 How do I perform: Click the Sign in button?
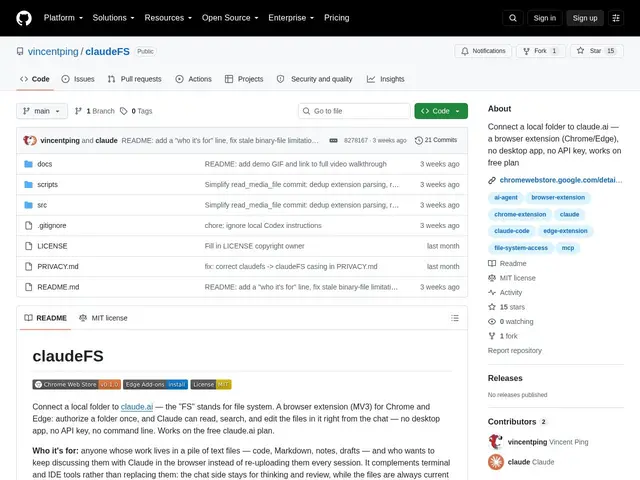tap(544, 18)
